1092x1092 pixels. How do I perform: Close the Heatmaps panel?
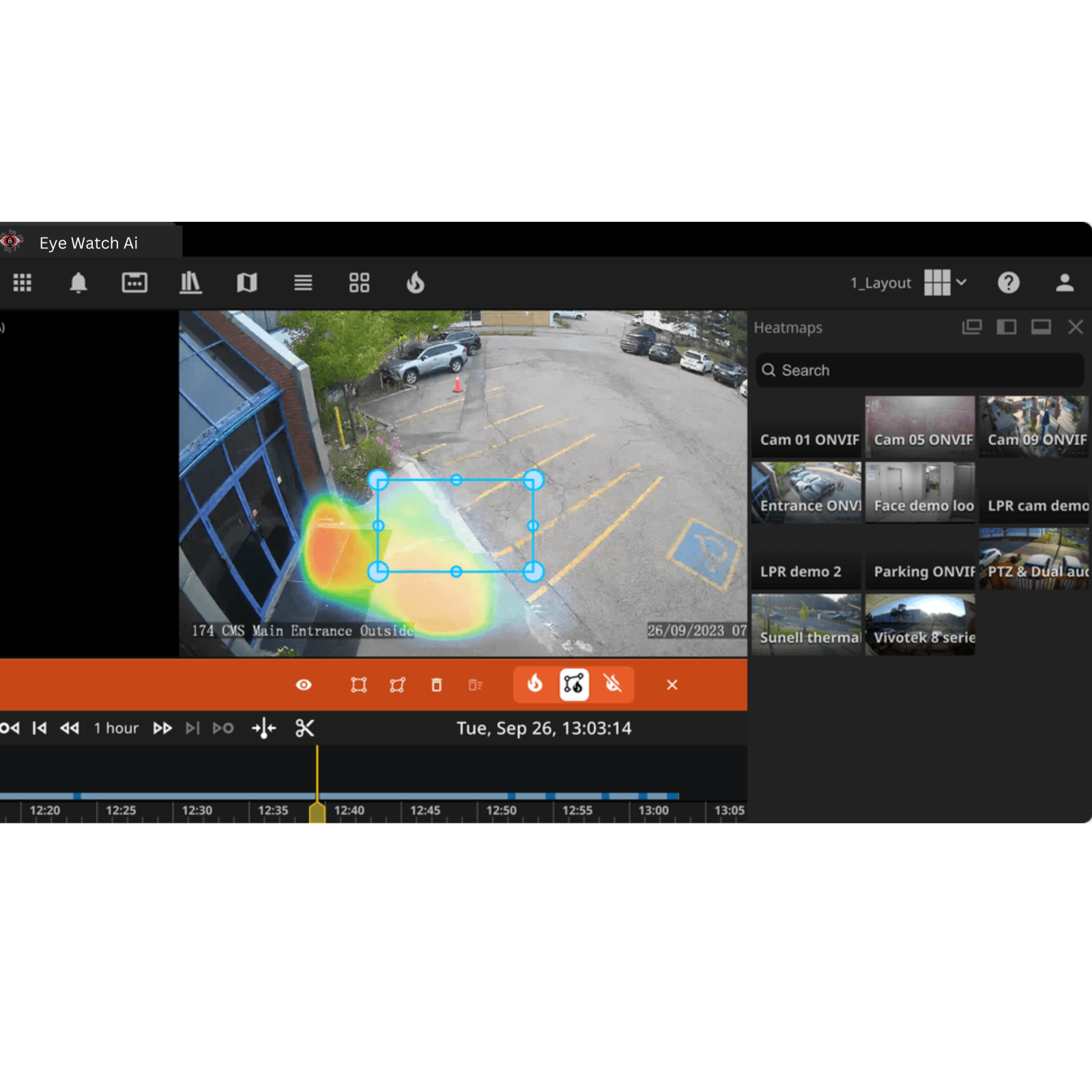pos(1076,327)
